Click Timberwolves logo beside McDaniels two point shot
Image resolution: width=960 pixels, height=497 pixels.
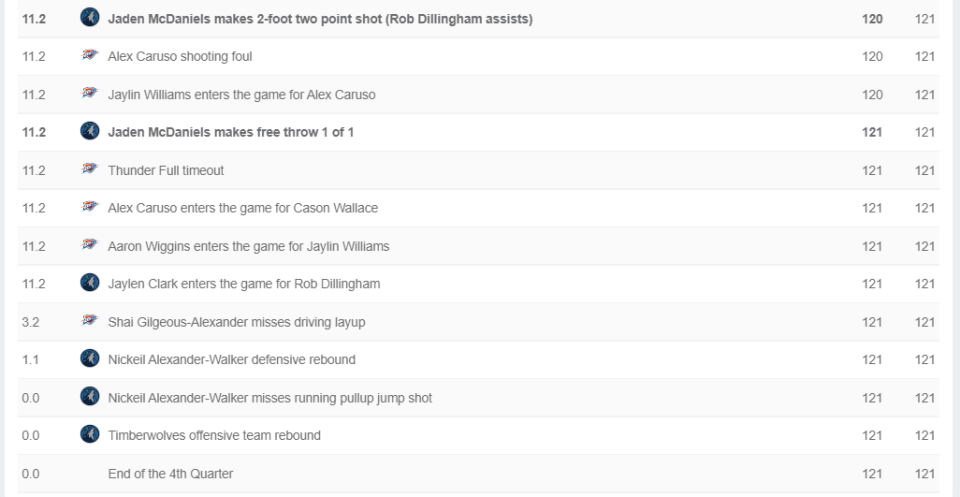(x=90, y=17)
